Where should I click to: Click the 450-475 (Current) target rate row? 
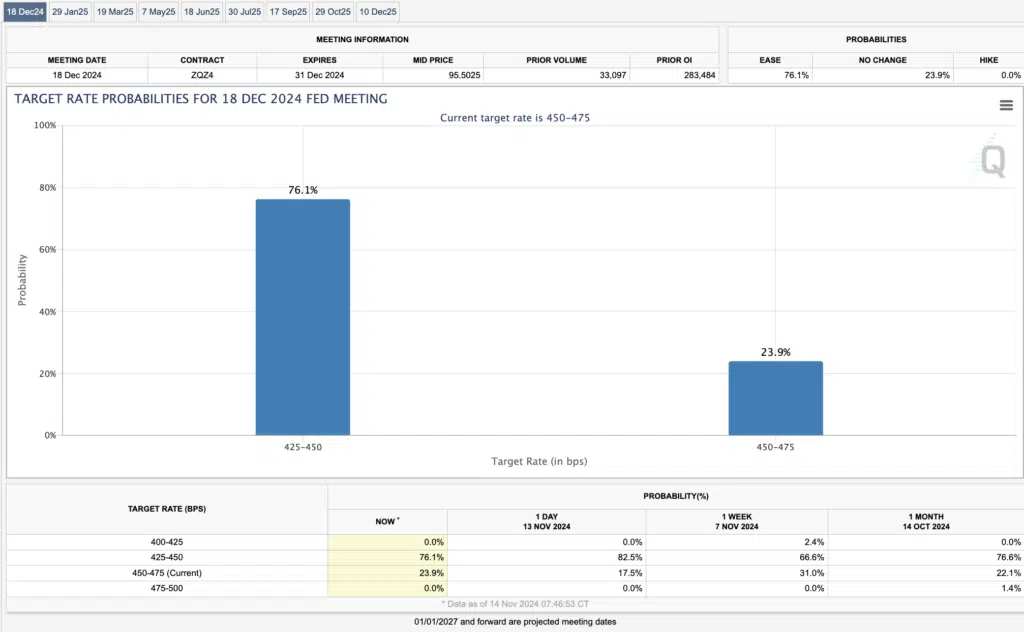(x=167, y=573)
